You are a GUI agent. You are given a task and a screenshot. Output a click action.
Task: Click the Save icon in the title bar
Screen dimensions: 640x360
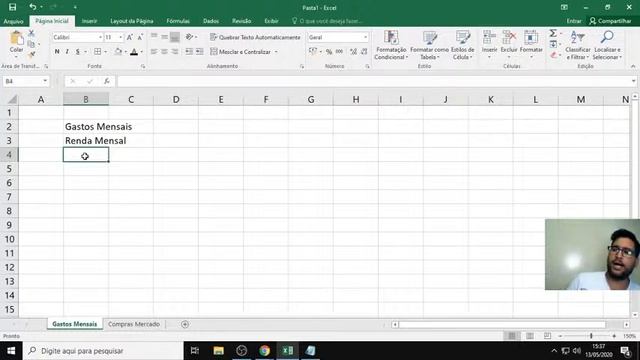pos(13,7)
